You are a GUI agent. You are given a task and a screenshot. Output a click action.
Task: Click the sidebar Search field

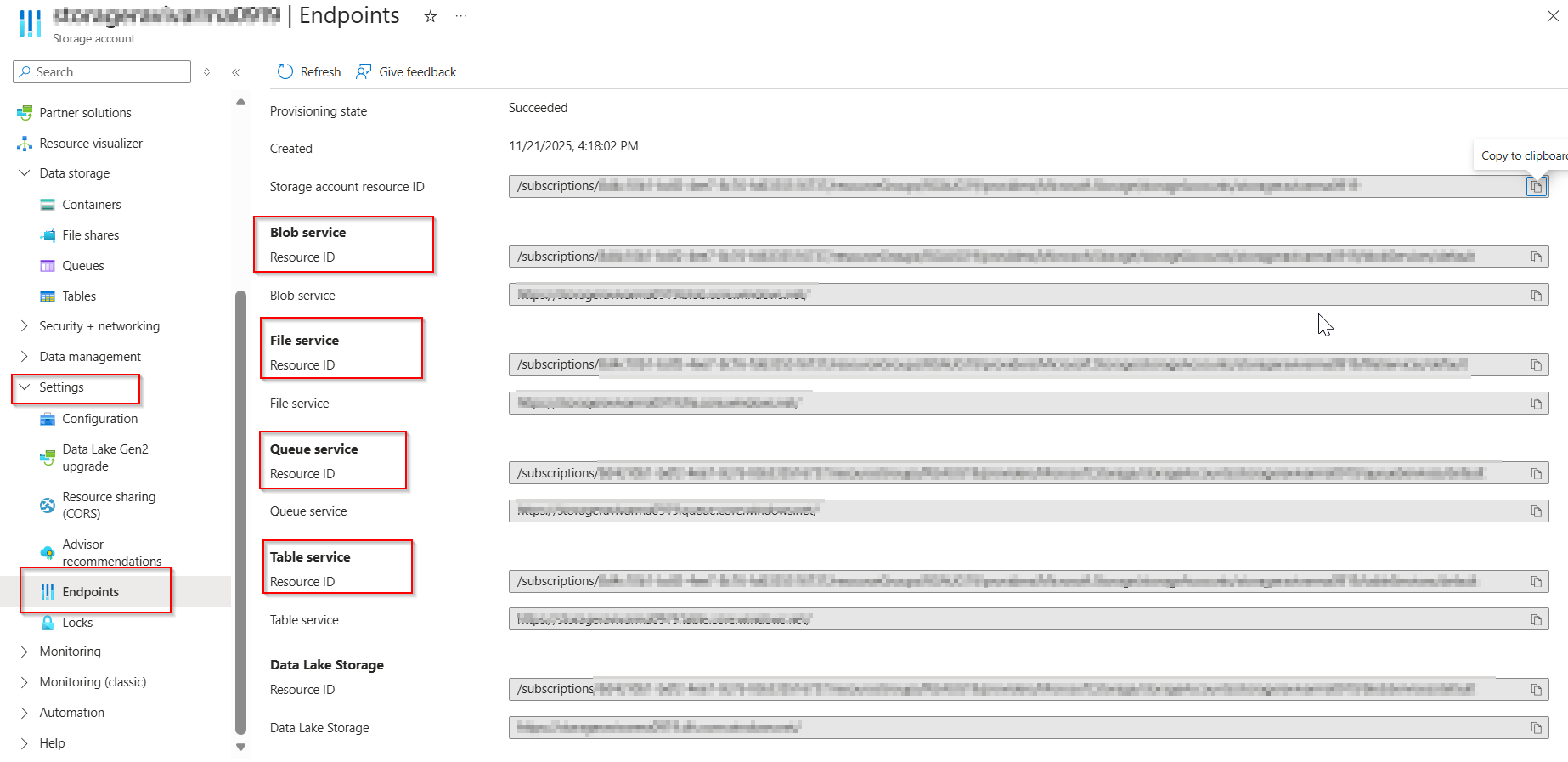[x=102, y=72]
